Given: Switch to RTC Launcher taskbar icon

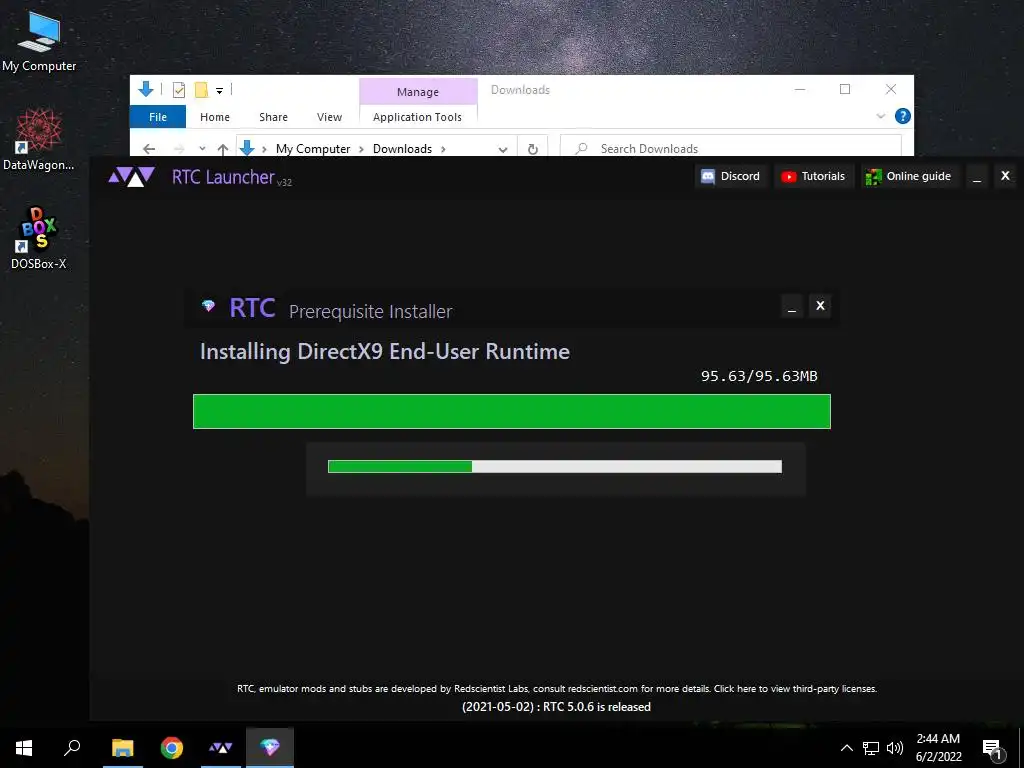Looking at the screenshot, I should [x=221, y=748].
